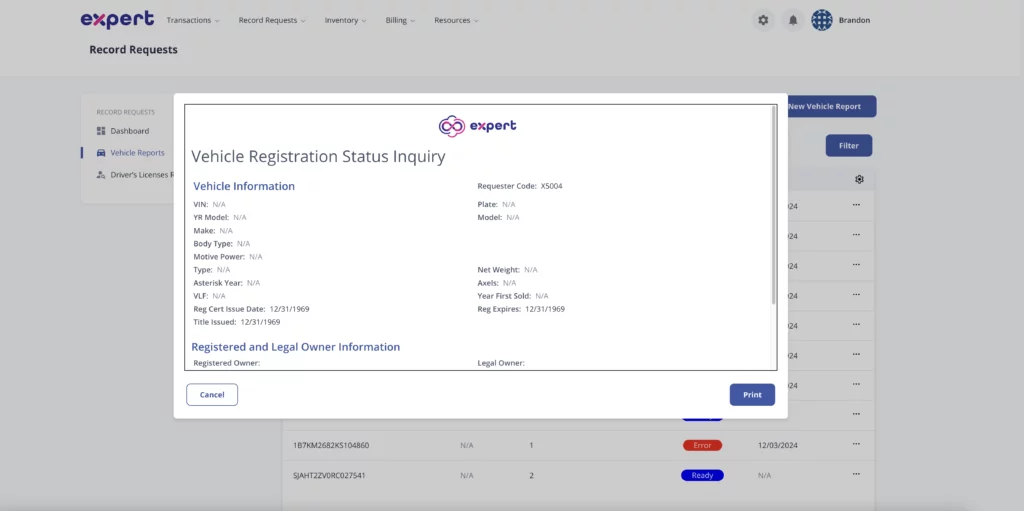Open the notifications bell

[793, 20]
